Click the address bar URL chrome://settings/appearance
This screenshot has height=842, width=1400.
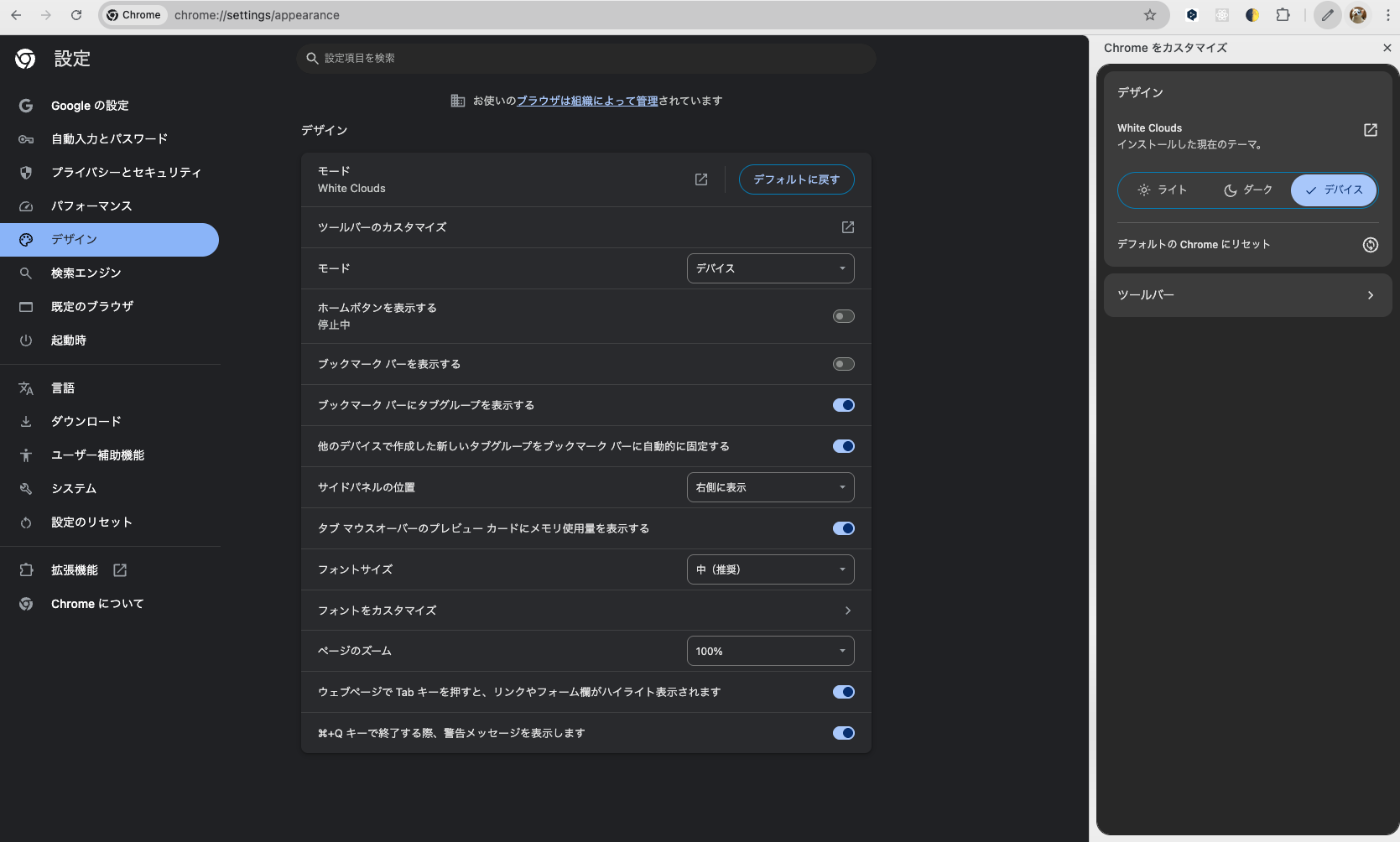(257, 15)
